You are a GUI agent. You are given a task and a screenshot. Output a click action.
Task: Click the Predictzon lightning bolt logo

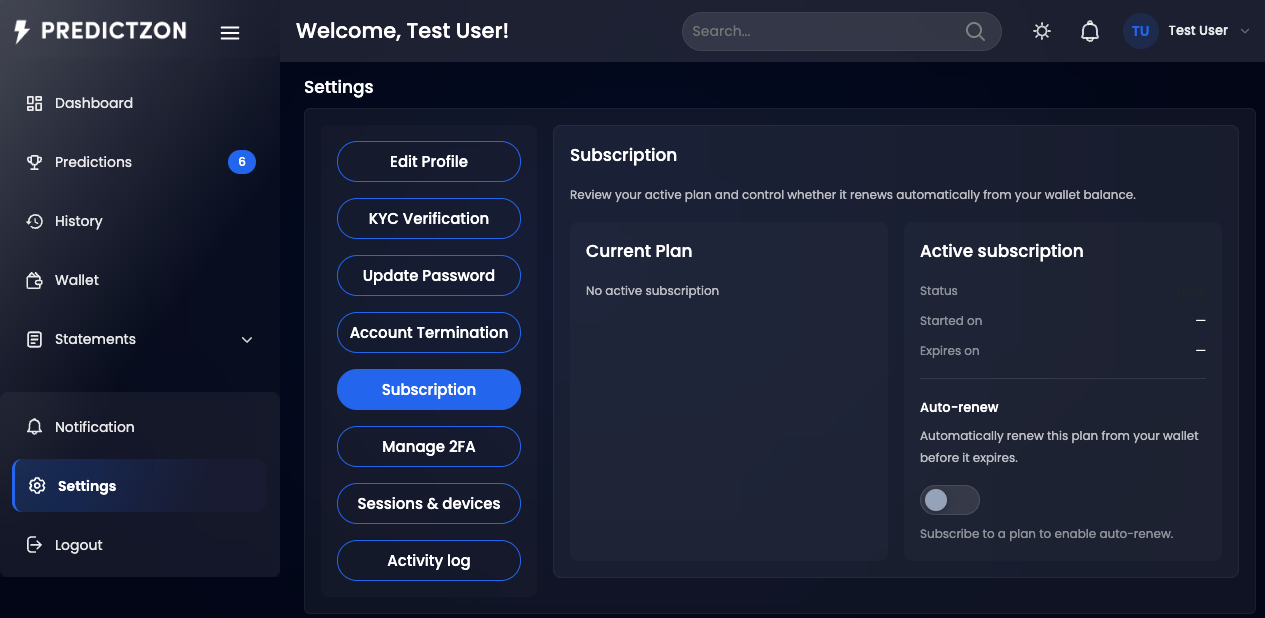click(x=22, y=31)
